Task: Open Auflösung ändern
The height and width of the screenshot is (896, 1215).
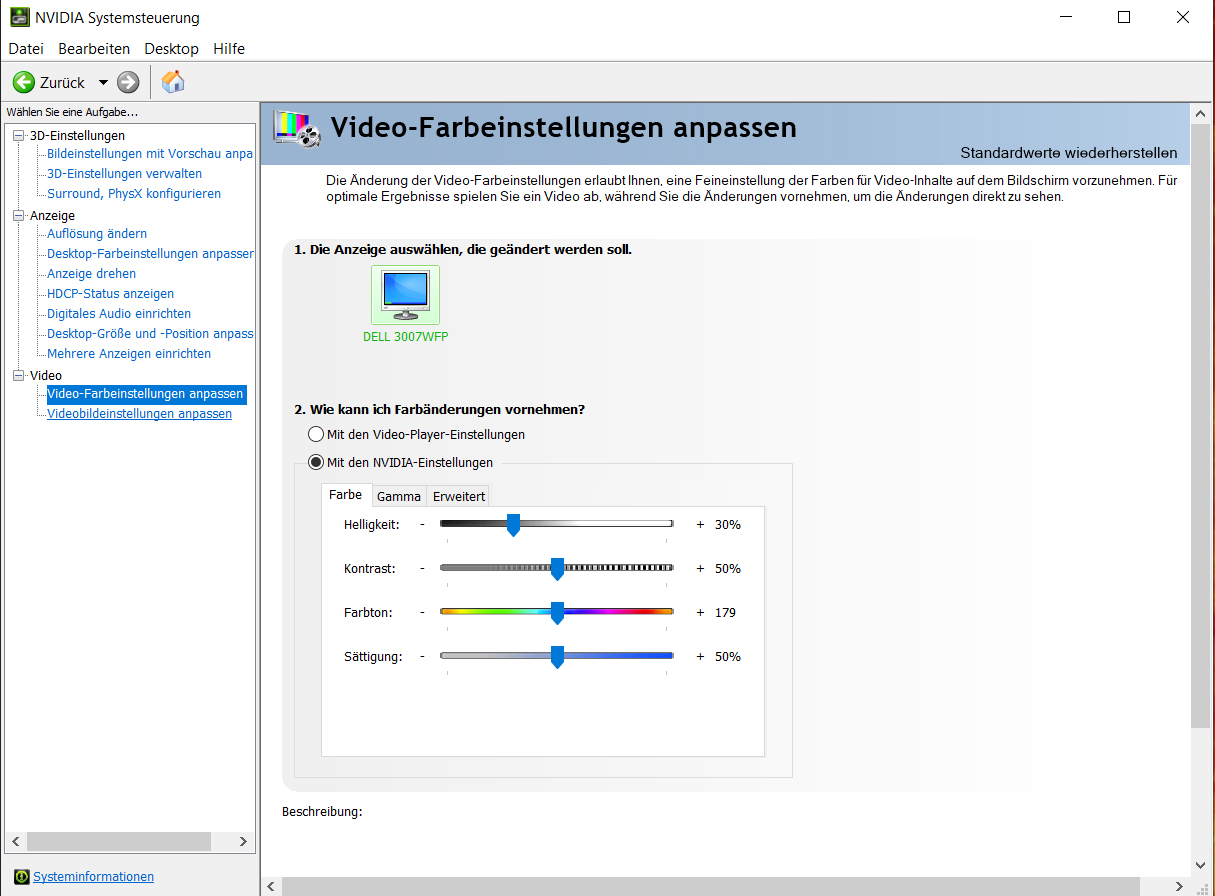Action: pyautogui.click(x=97, y=234)
